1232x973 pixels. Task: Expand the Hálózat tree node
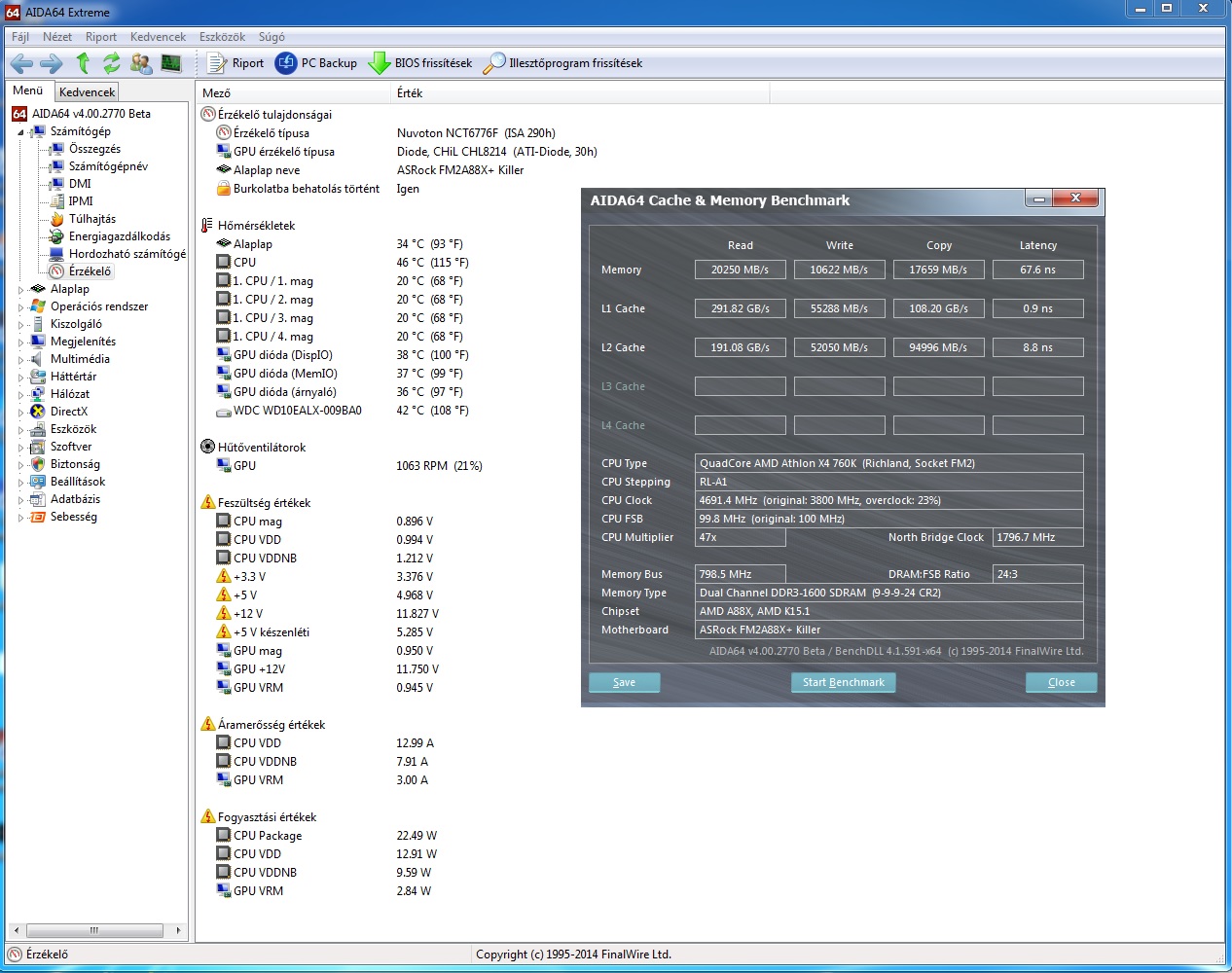pyautogui.click(x=20, y=394)
